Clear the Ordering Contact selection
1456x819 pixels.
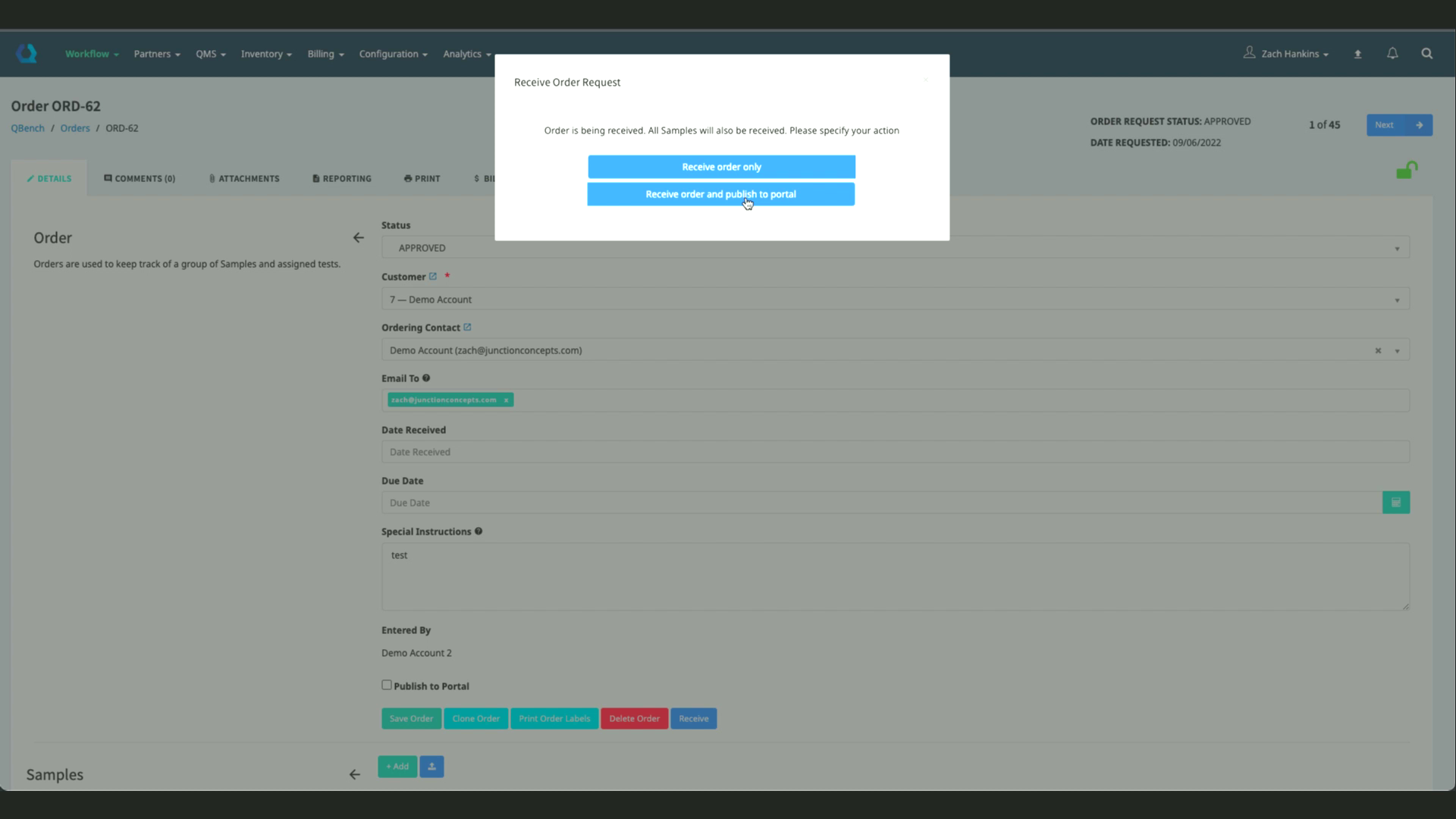[1378, 350]
